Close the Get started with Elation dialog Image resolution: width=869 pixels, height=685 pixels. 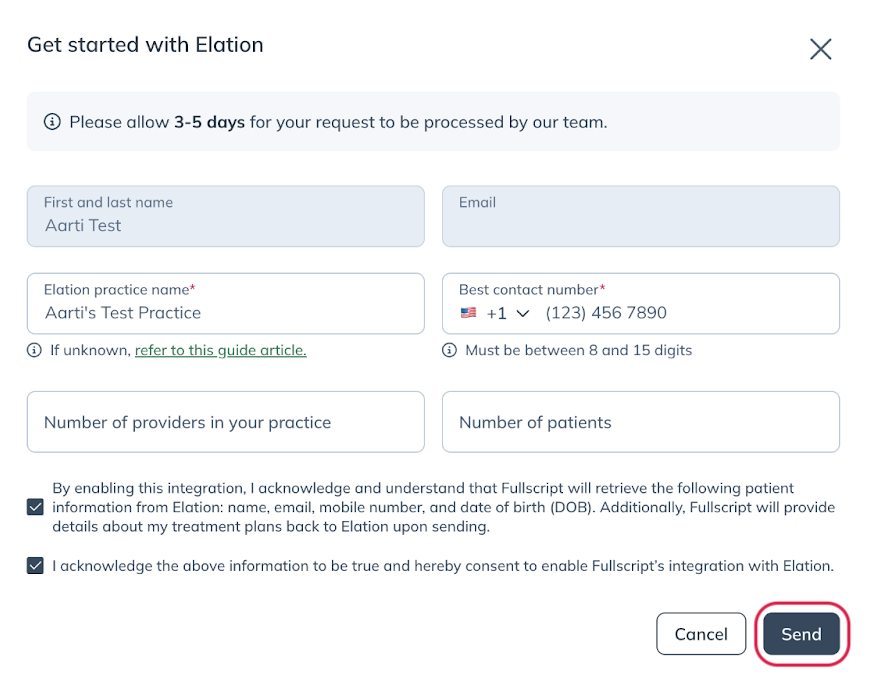click(820, 49)
